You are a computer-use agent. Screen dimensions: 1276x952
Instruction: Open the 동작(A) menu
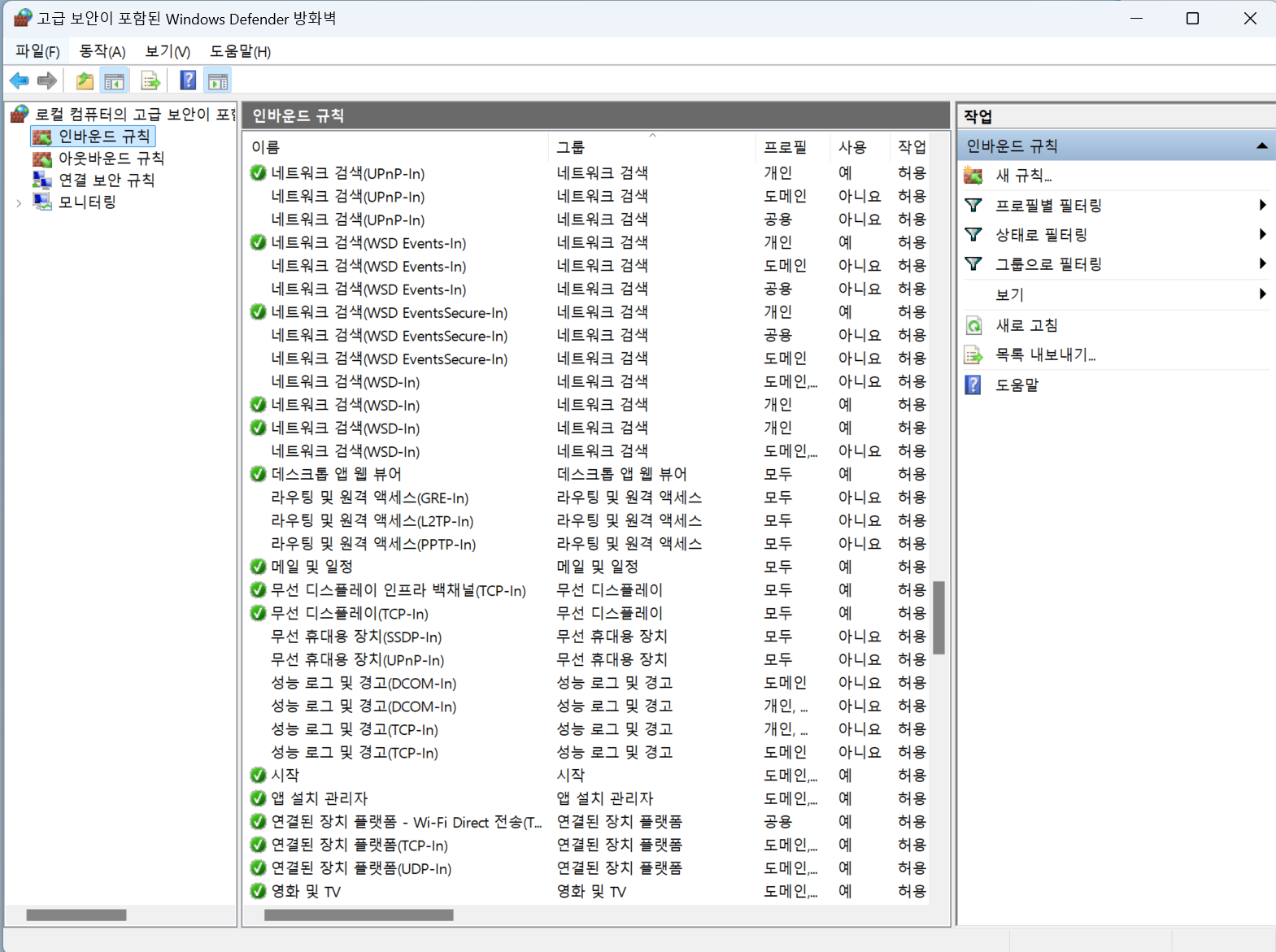click(x=102, y=51)
